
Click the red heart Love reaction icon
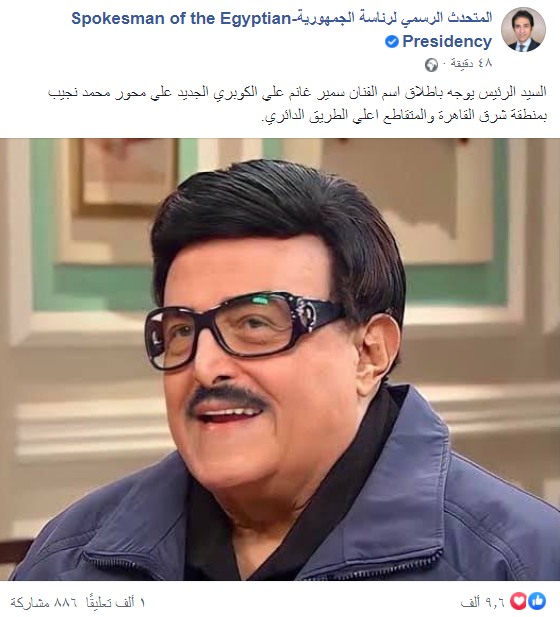[x=518, y=601]
